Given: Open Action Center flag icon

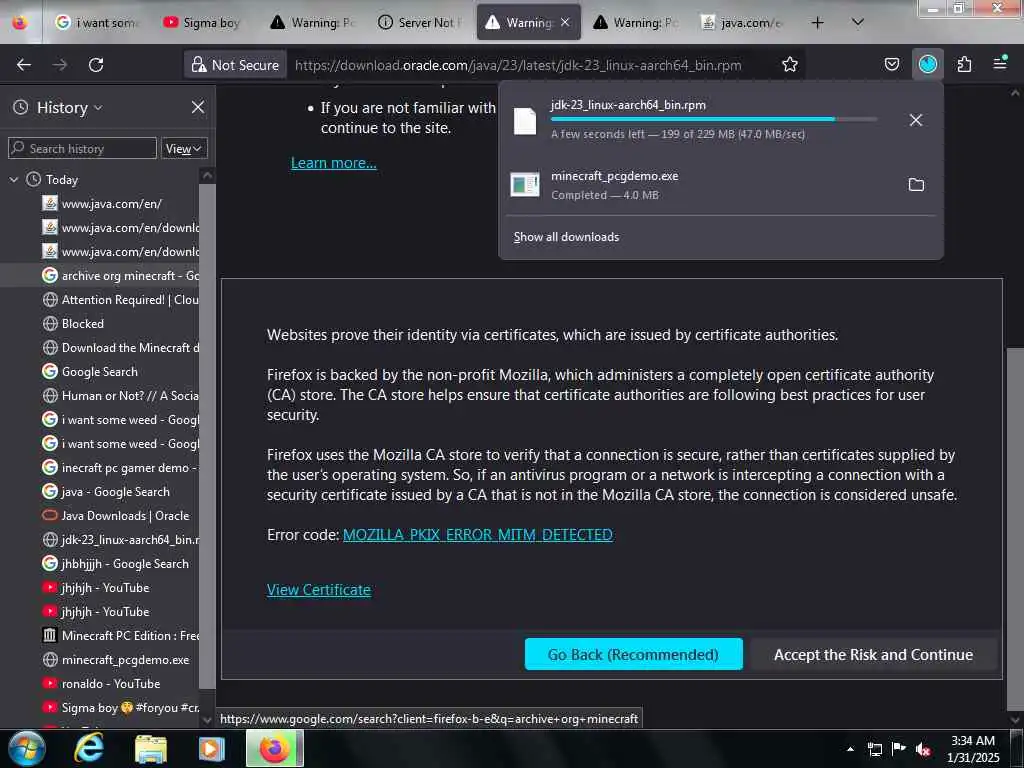Looking at the screenshot, I should point(898,748).
